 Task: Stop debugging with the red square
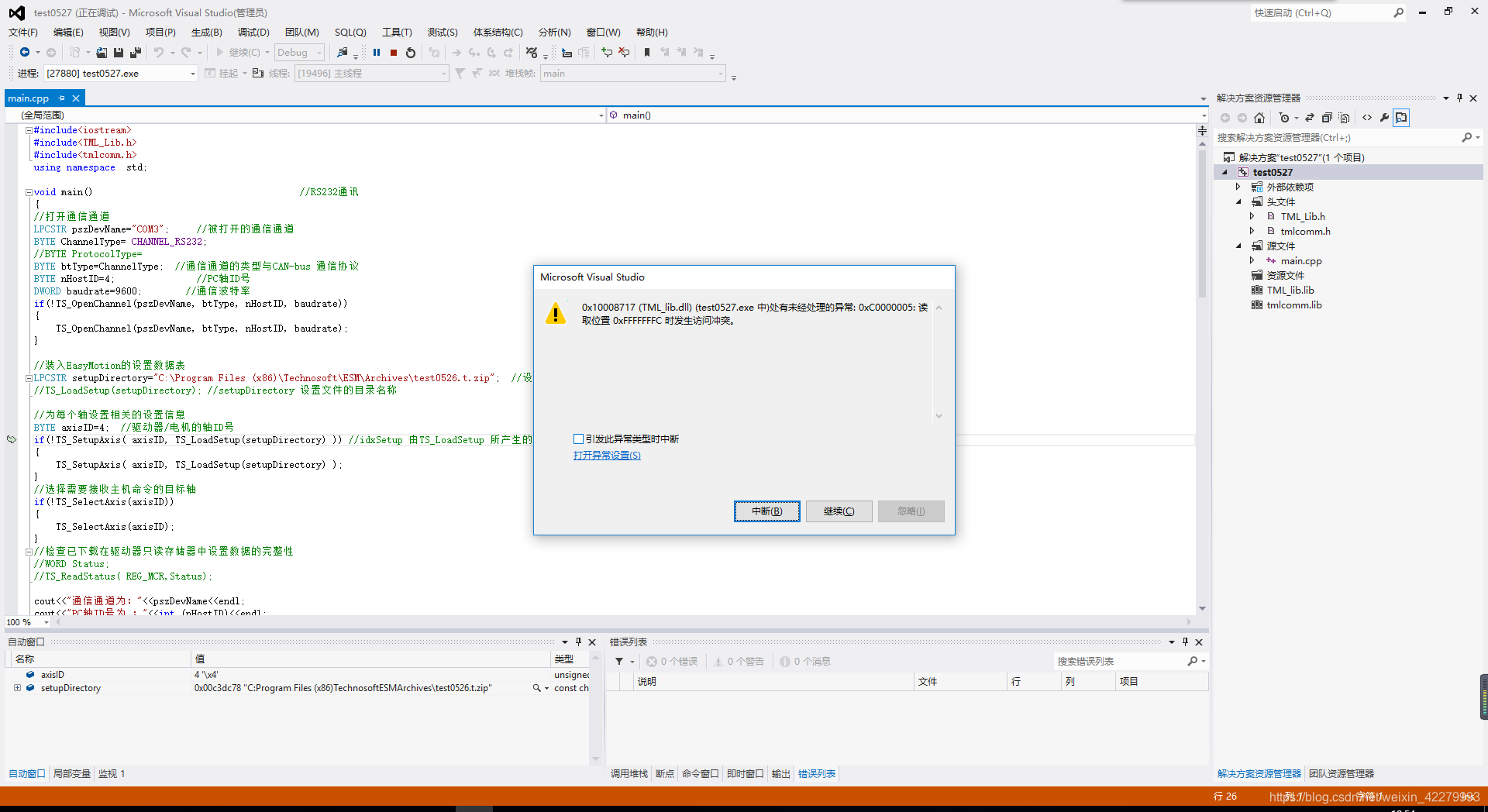394,53
